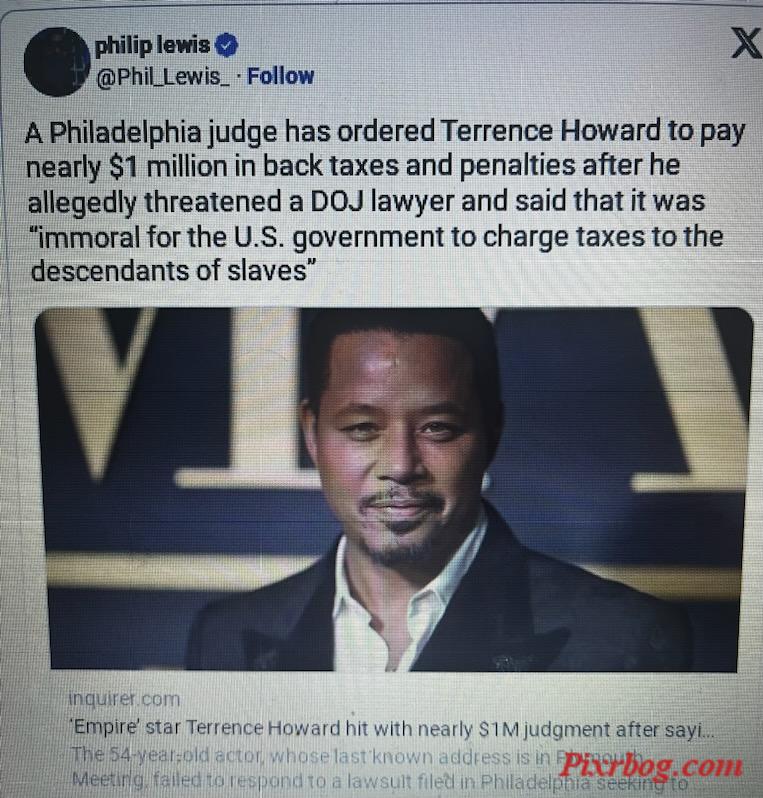Select the display name philip lewis

click(x=153, y=45)
